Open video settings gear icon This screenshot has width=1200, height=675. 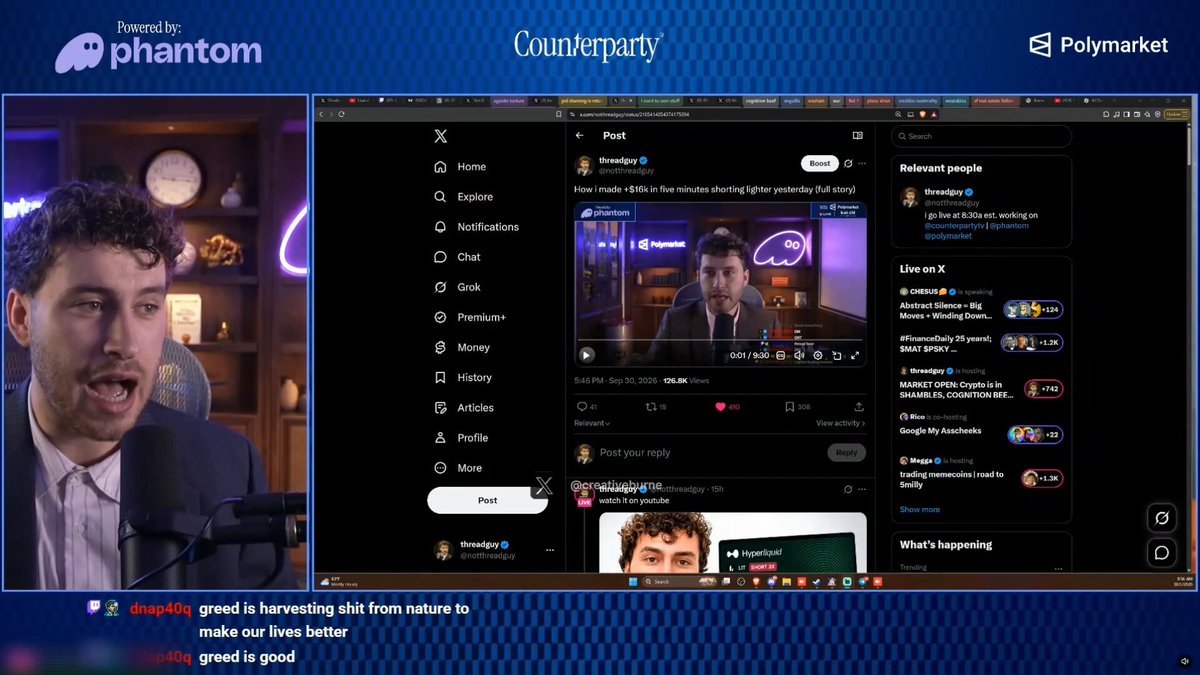817,355
